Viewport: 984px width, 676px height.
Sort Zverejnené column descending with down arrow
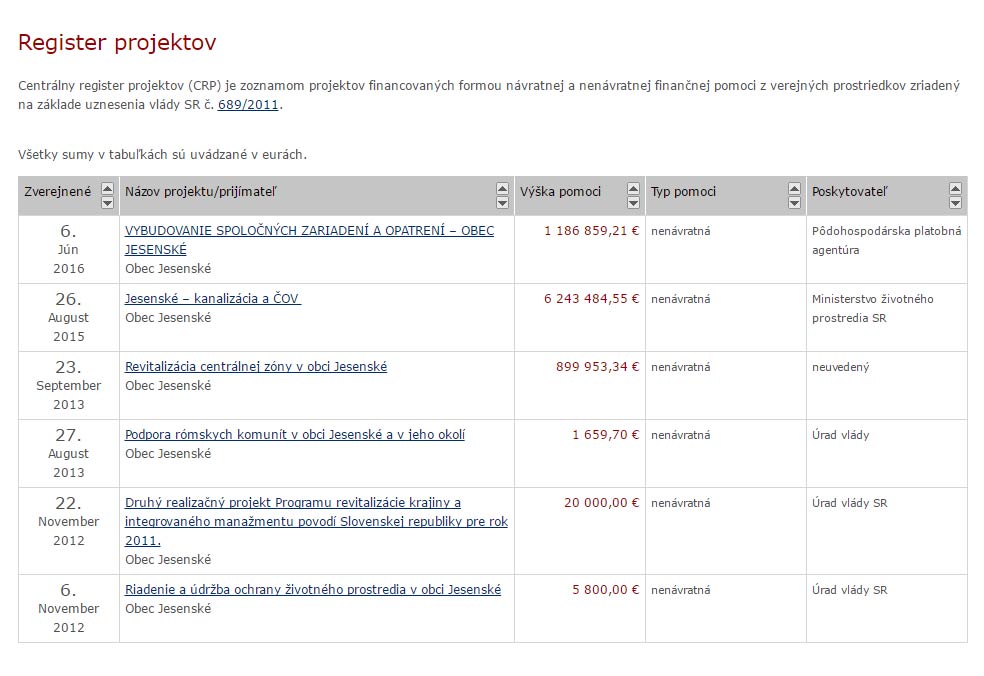107,203
